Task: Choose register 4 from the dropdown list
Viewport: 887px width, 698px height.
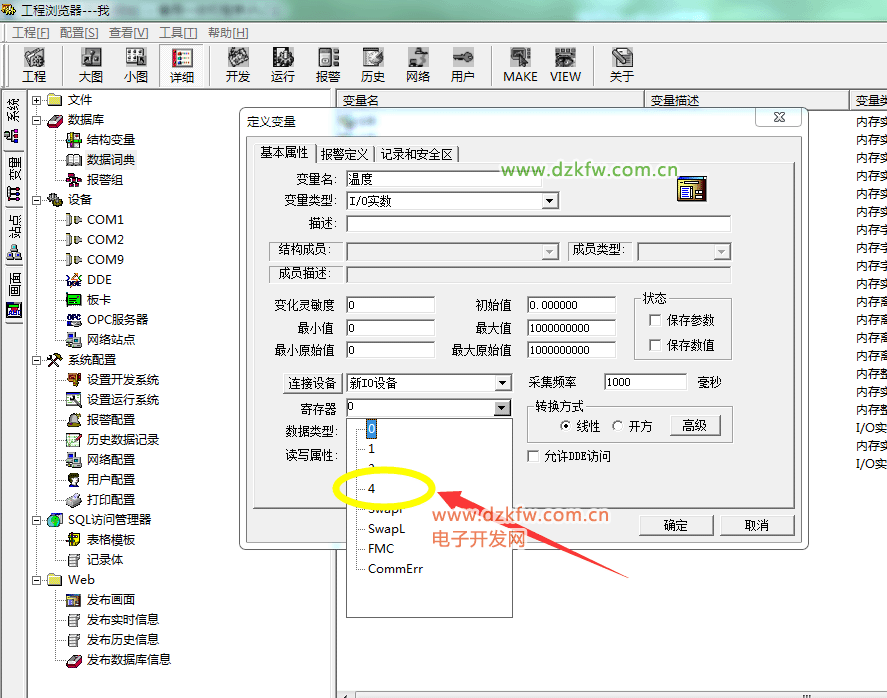Action: click(372, 489)
